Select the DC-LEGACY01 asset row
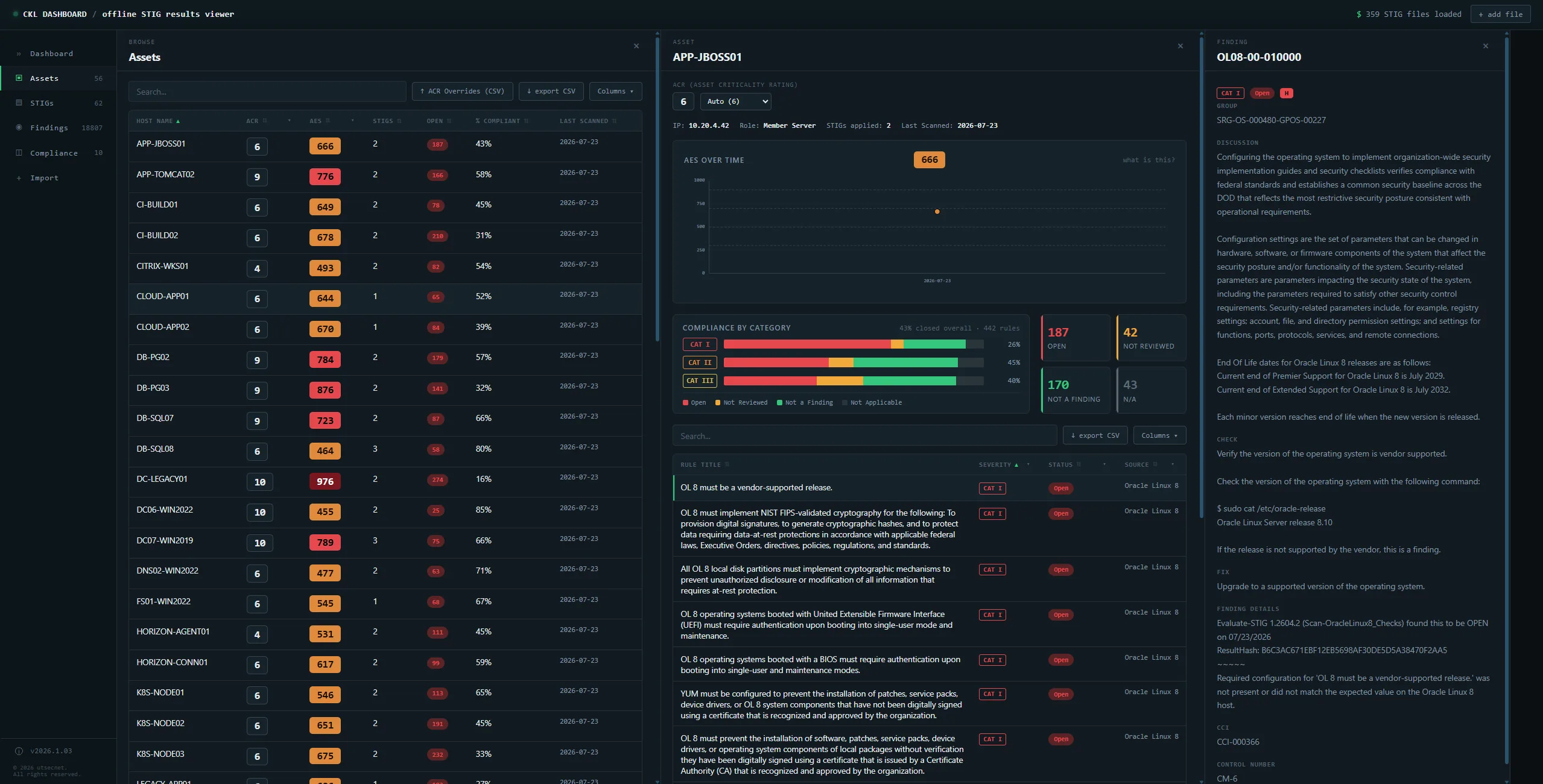Viewport: 1543px width, 784px height. tap(385, 481)
